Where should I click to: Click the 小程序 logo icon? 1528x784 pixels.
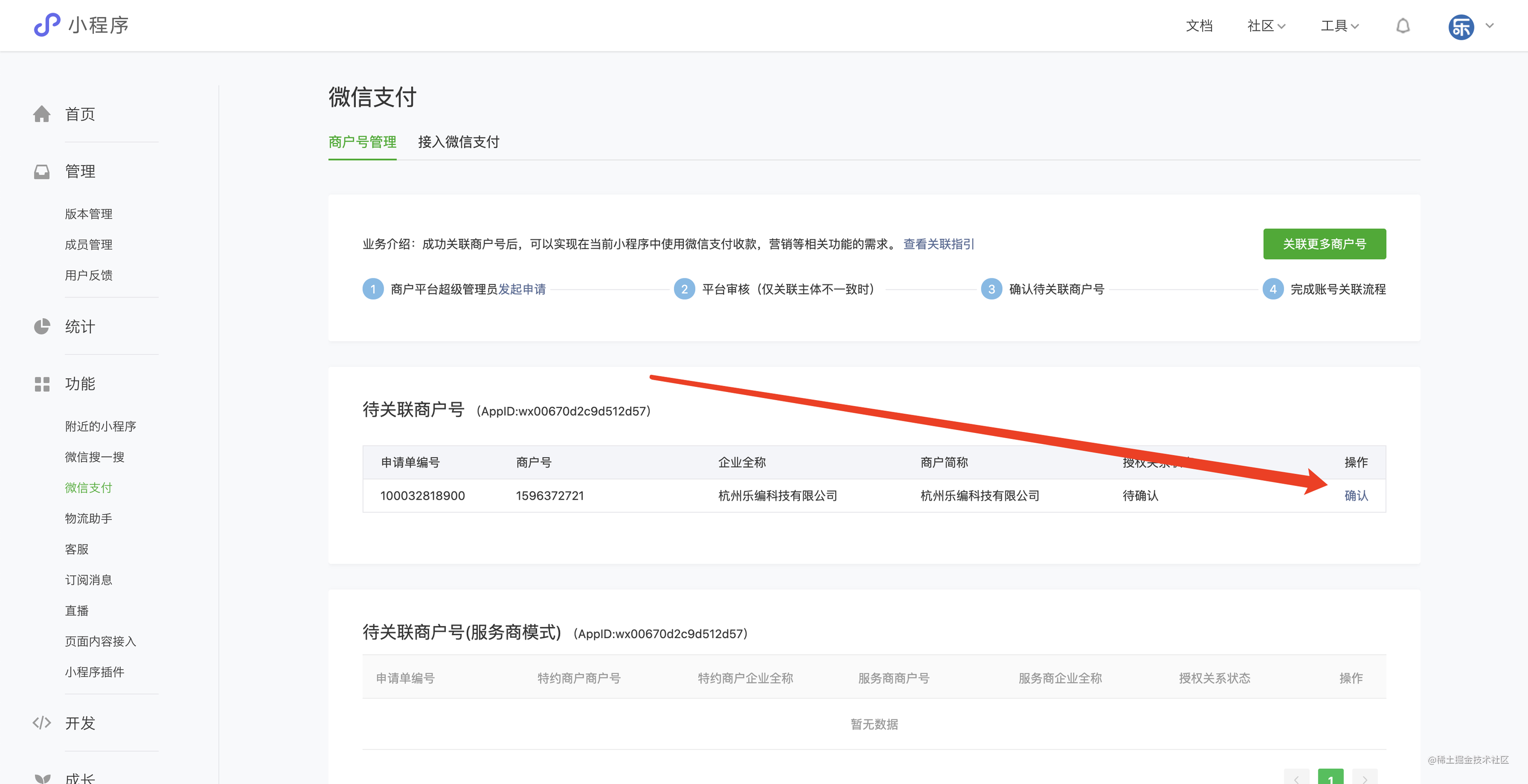point(47,25)
